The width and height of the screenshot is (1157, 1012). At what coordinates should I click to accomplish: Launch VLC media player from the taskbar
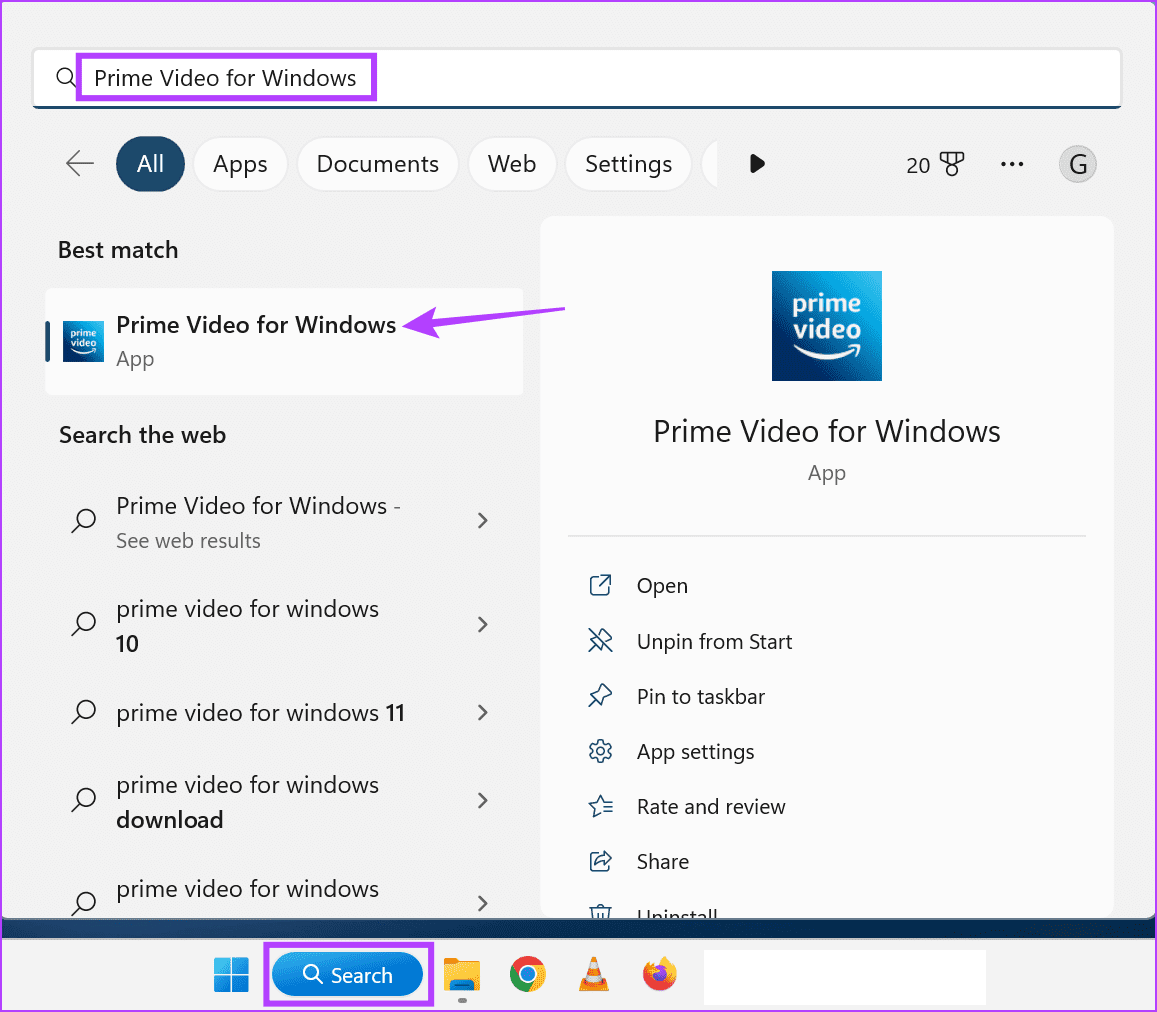pos(594,974)
